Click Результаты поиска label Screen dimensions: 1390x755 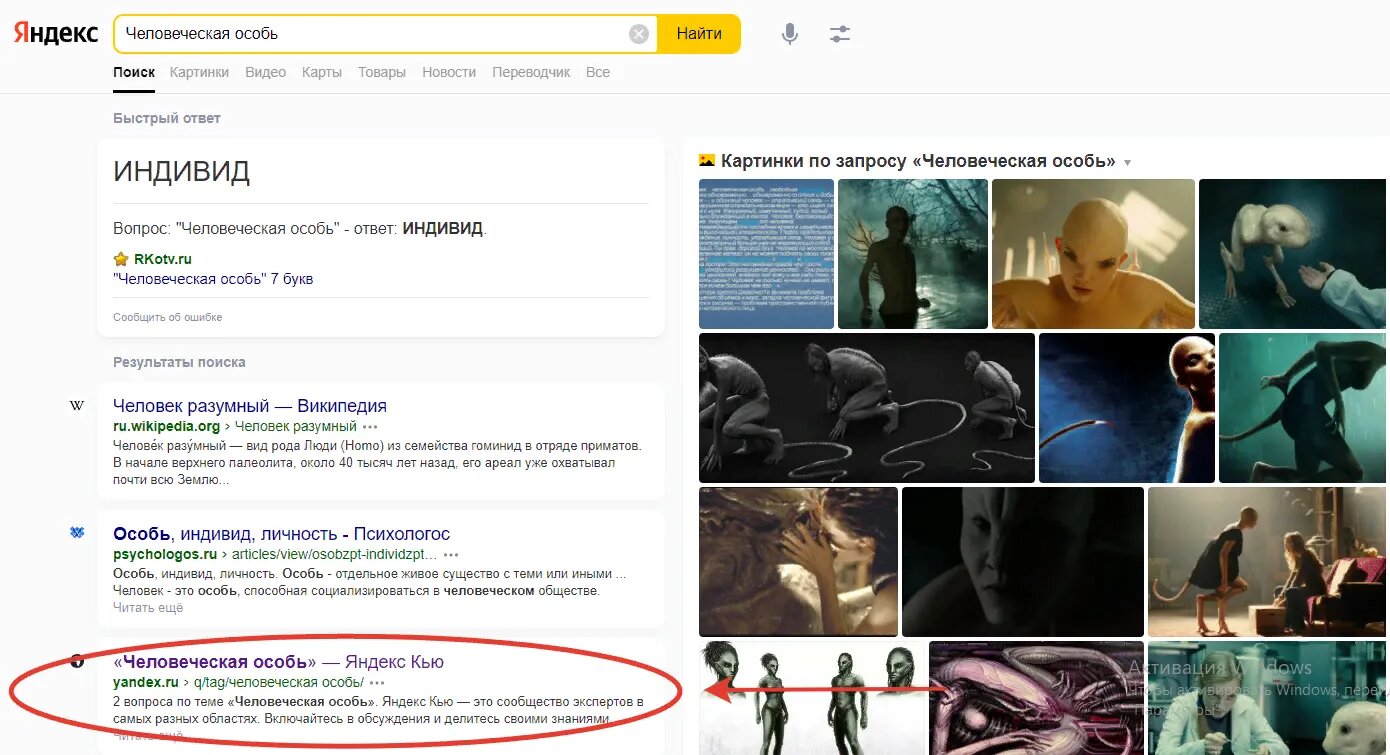pyautogui.click(x=179, y=362)
